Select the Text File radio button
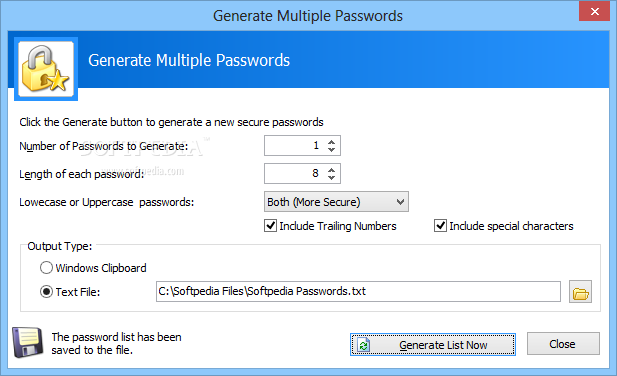The height and width of the screenshot is (376, 617). [x=46, y=292]
